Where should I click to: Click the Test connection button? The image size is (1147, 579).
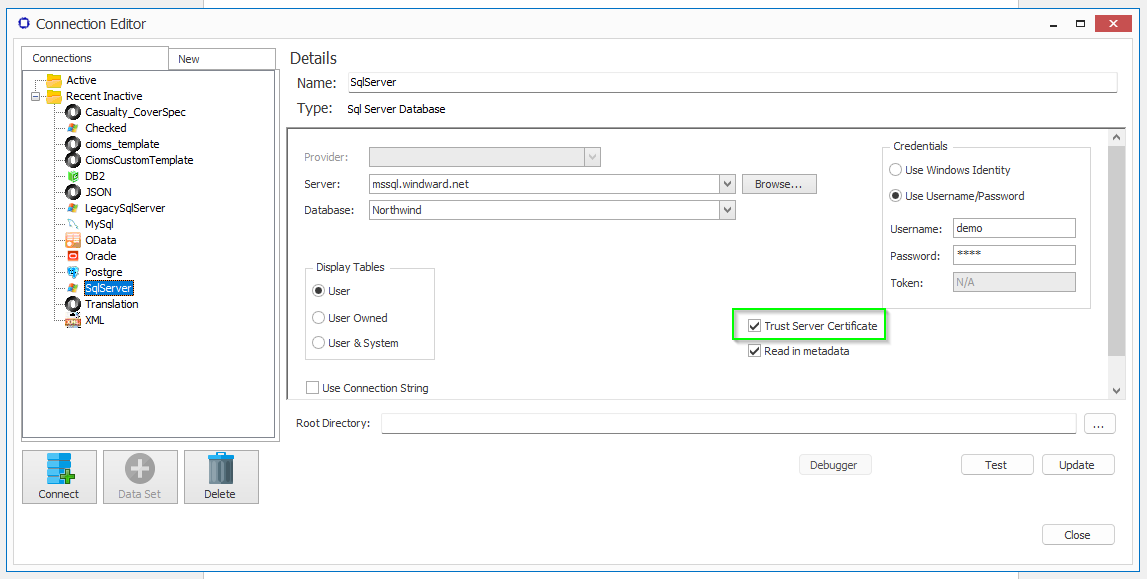[996, 465]
